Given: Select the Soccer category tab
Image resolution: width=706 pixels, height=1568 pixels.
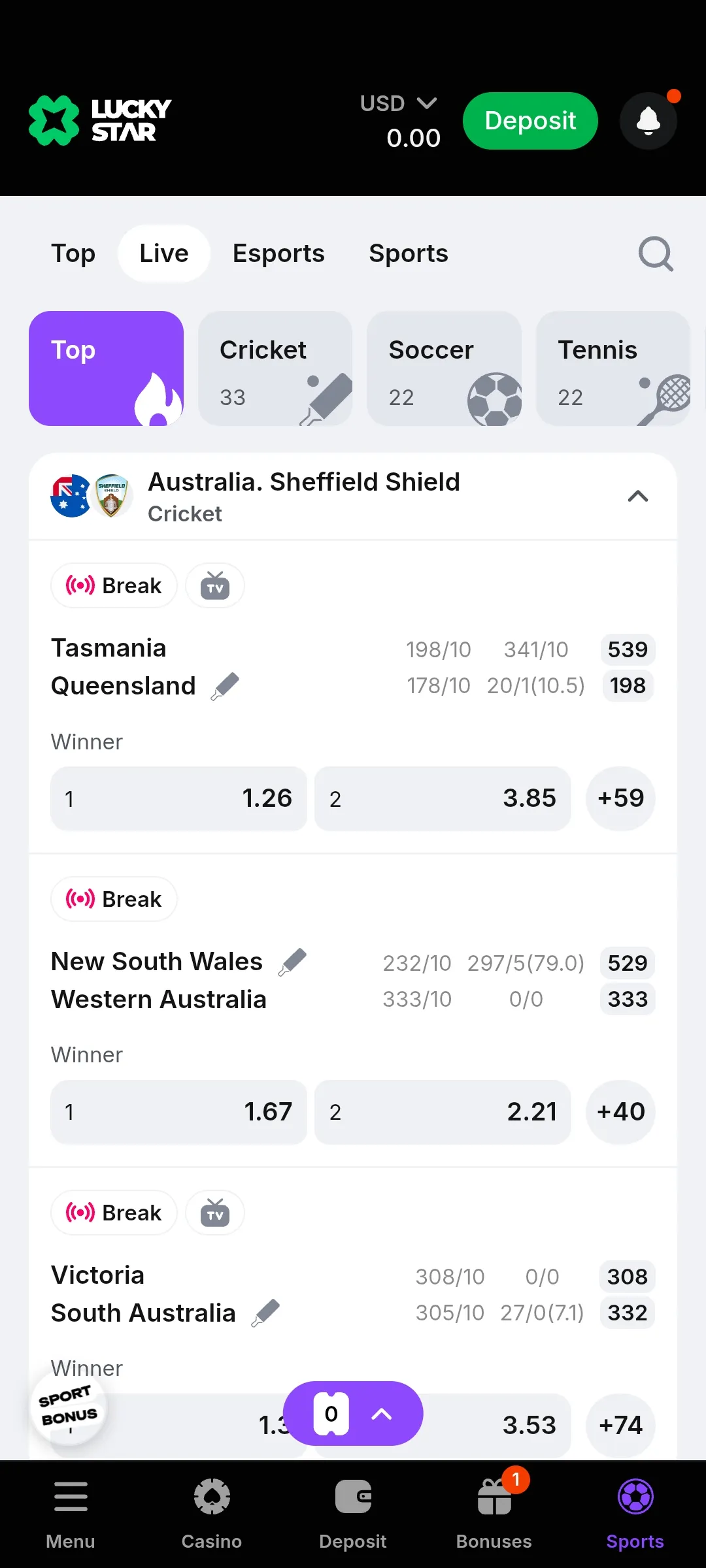Looking at the screenshot, I should (x=444, y=368).
